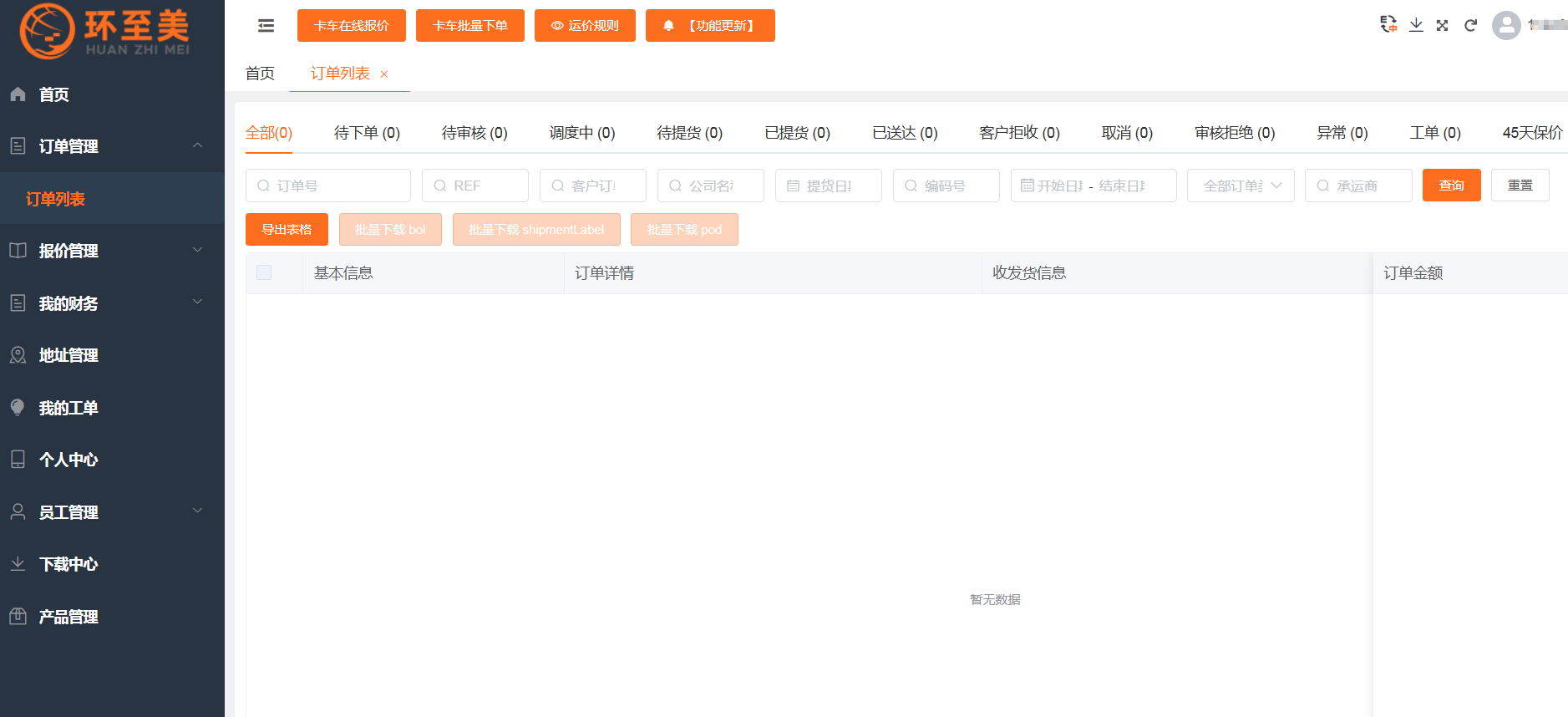The width and height of the screenshot is (1568, 717).
Task: Collapse the sidebar with the hamburger icon
Action: point(266,26)
